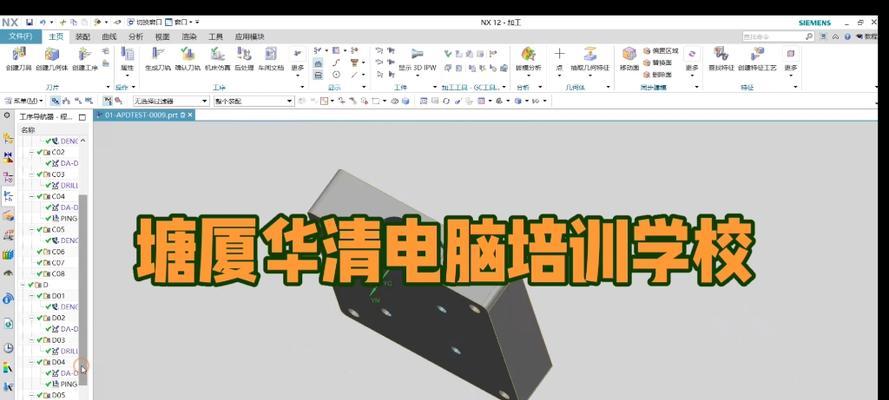Collapse the D04 tree node
The width and height of the screenshot is (889, 400).
coord(32,362)
